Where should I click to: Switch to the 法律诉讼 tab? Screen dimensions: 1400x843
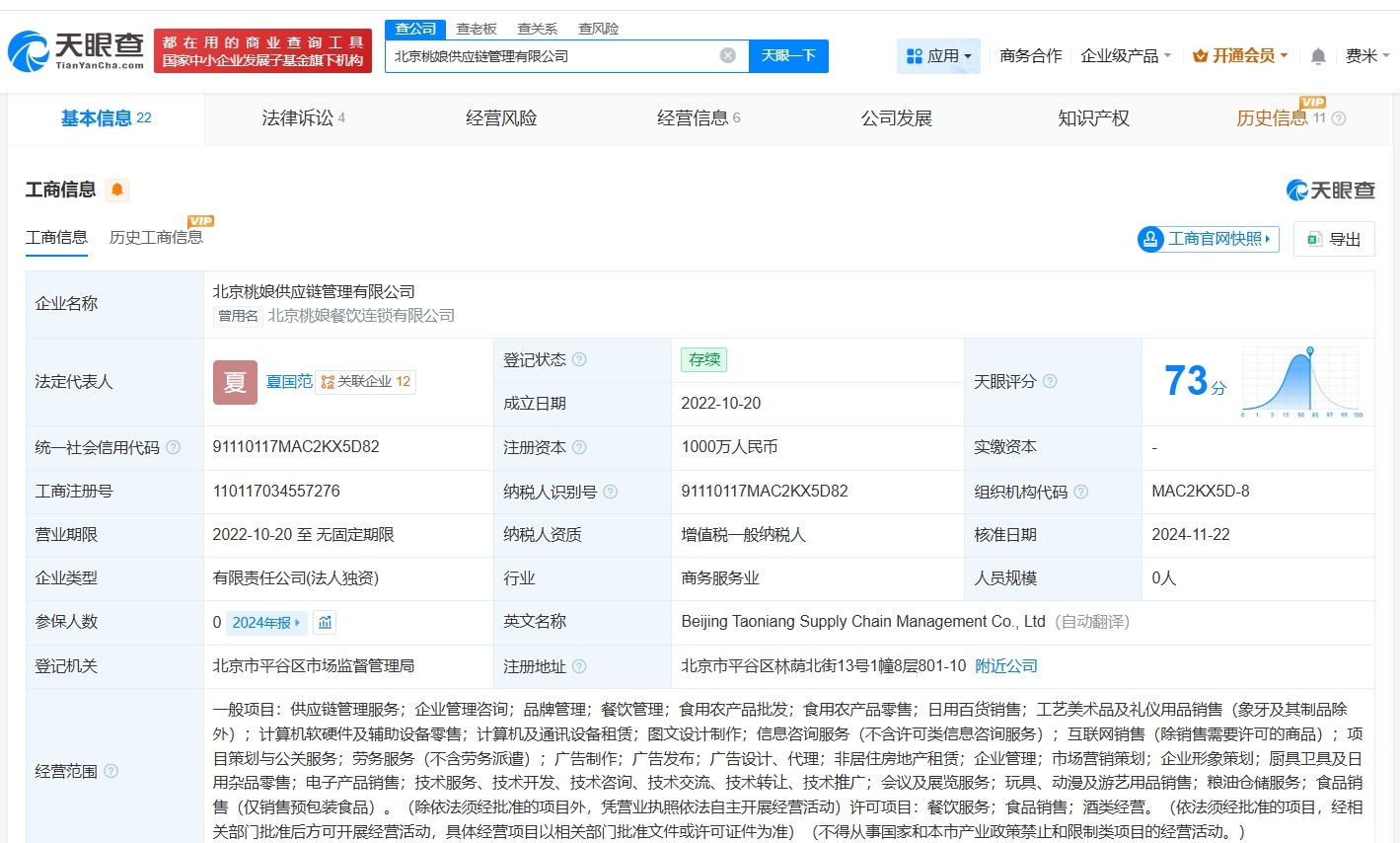293,117
